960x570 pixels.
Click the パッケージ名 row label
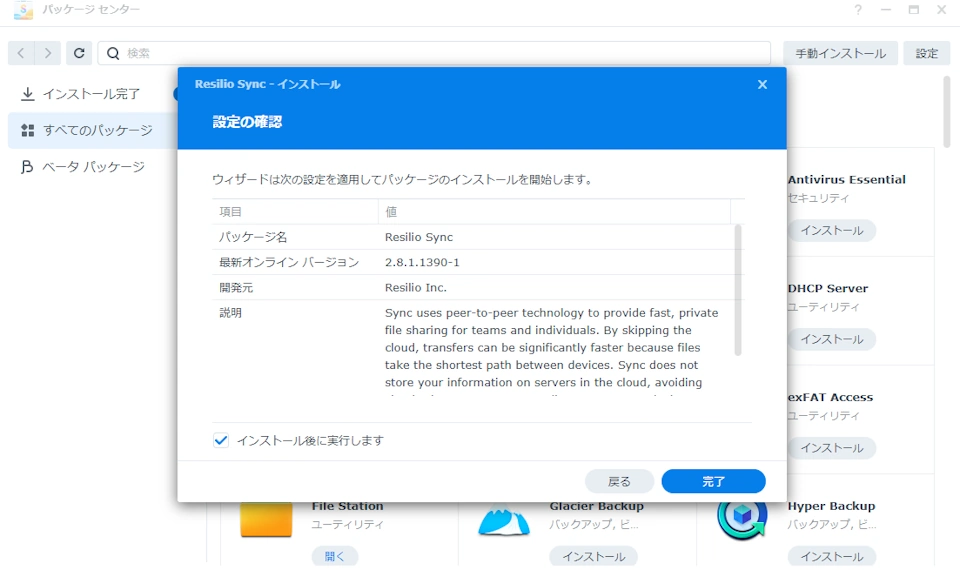pyautogui.click(x=253, y=237)
